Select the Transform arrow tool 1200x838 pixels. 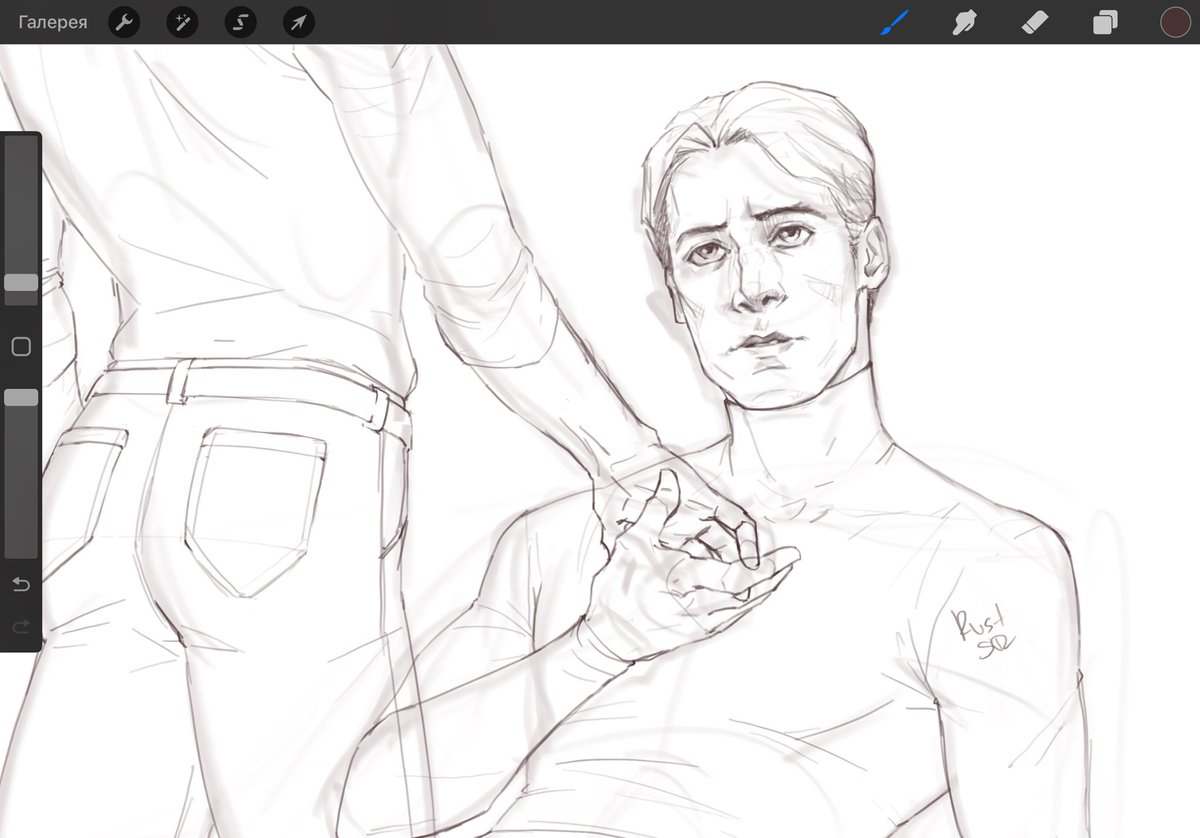pyautogui.click(x=298, y=22)
